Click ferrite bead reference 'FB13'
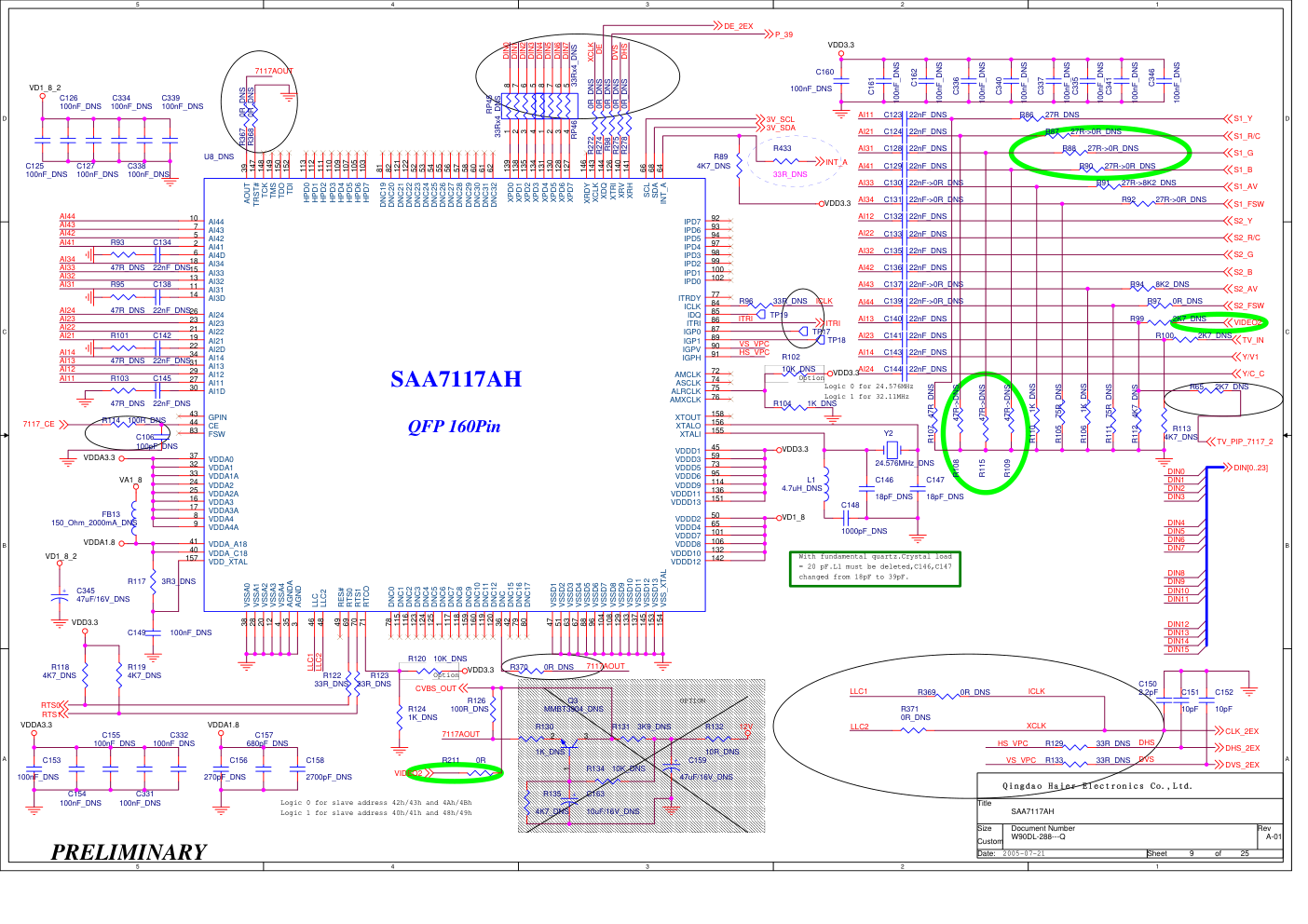The width and height of the screenshot is (1308, 924). click(x=111, y=514)
